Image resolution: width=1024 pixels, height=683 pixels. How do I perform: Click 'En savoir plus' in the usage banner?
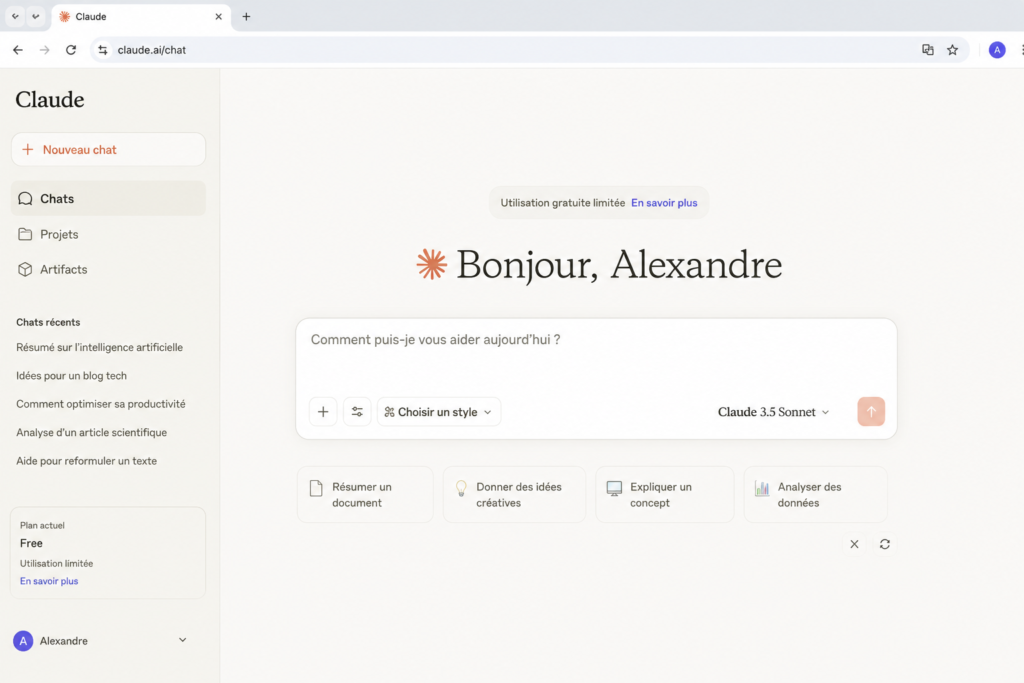pos(664,203)
